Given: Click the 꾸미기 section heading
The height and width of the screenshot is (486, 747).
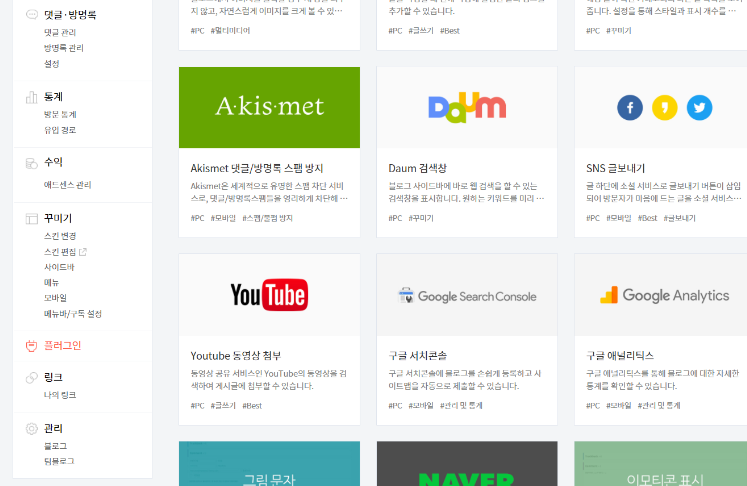Looking at the screenshot, I should coord(58,218).
